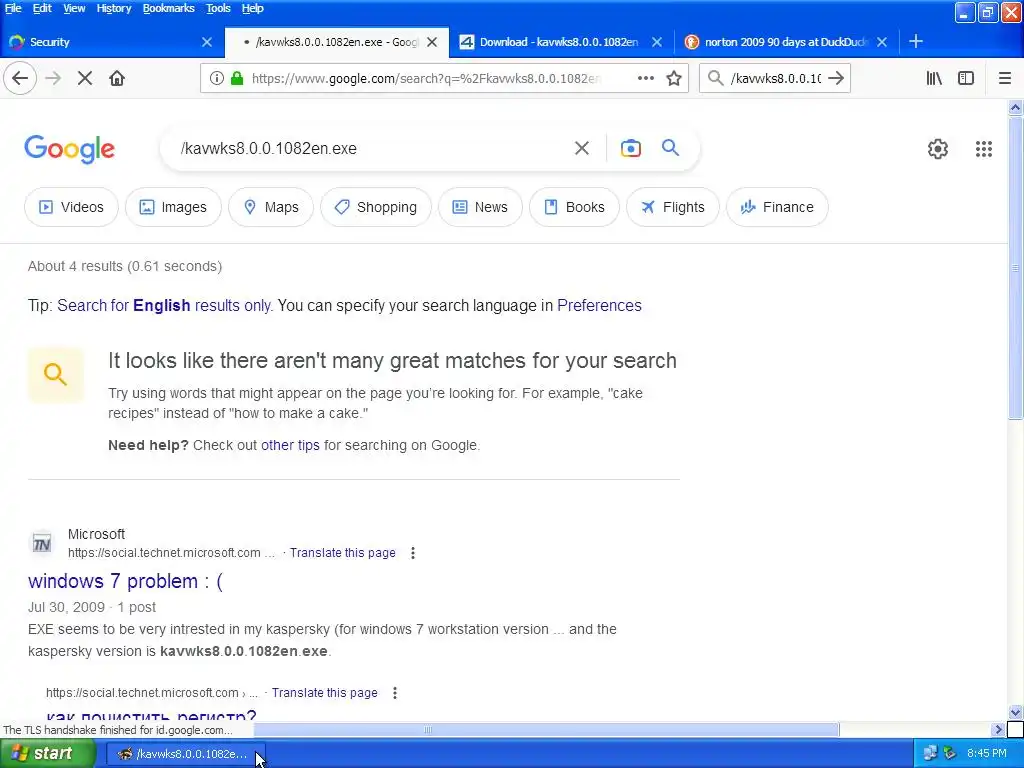This screenshot has height=768, width=1024.
Task: Open the page actions three-dot menu
Action: (x=645, y=78)
